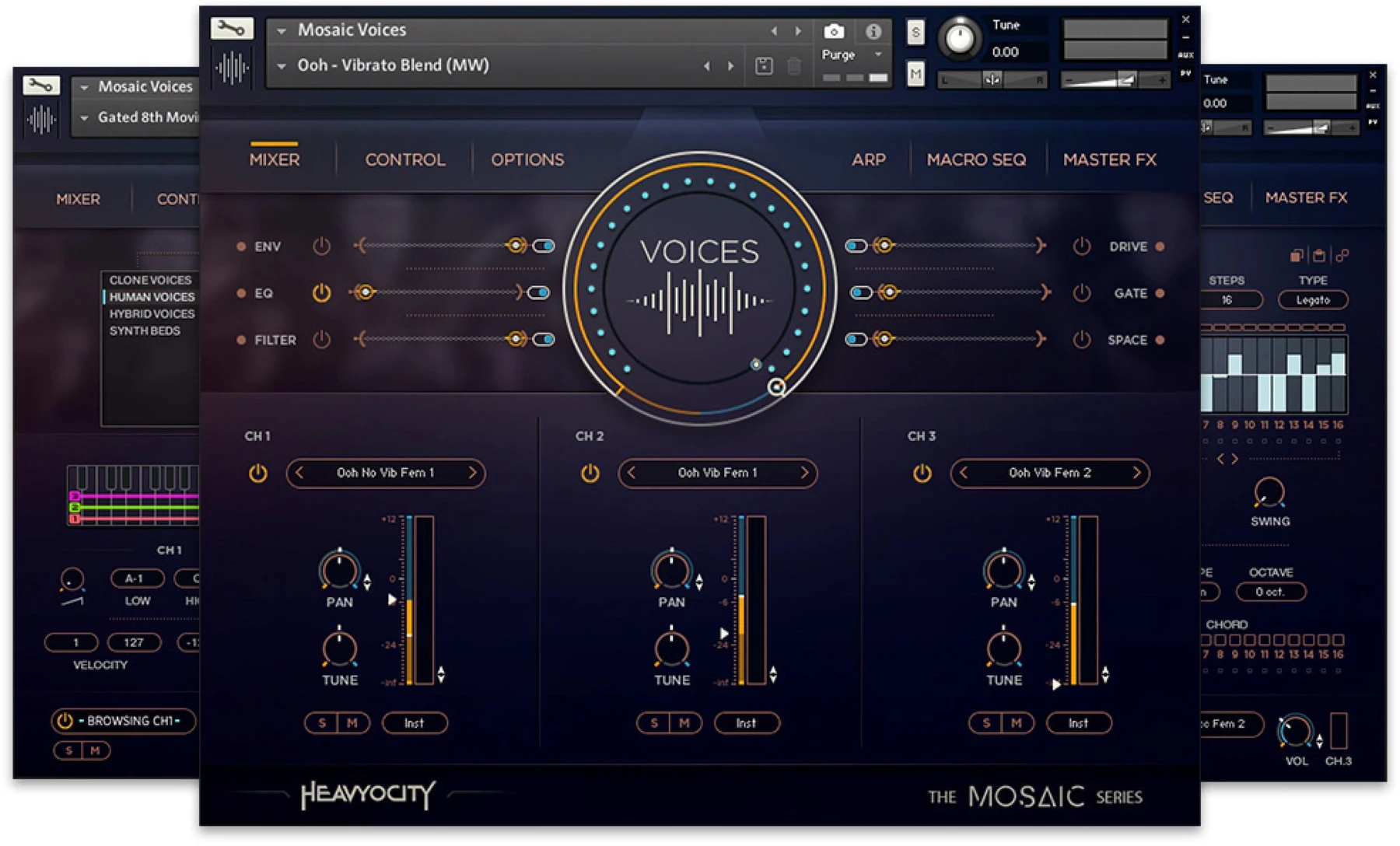Viewport: 1400px width, 846px height.
Task: Select next snapshot beside Ooh - Vibrato Blend
Action: (x=730, y=66)
